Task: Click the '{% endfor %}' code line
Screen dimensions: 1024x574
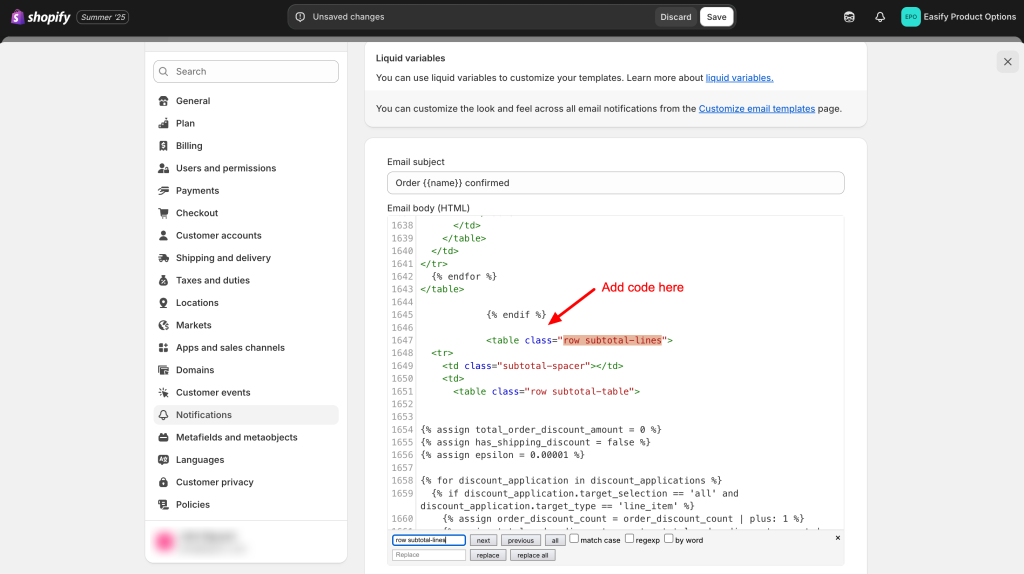Action: 464,276
